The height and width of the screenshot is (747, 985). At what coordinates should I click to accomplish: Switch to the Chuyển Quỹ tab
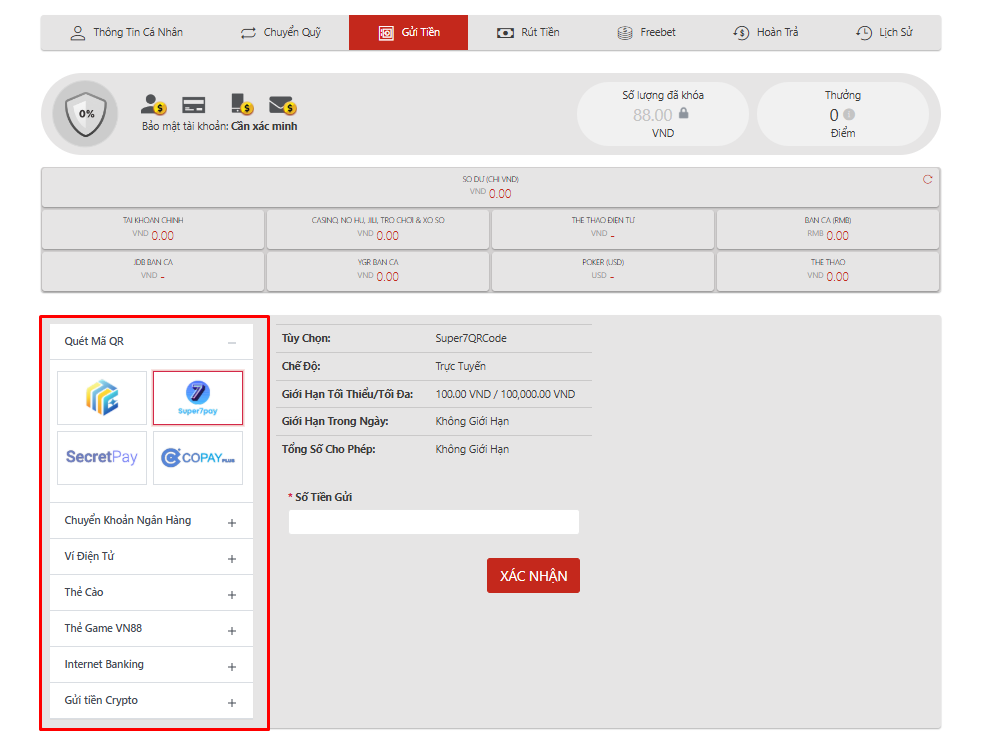(x=281, y=33)
